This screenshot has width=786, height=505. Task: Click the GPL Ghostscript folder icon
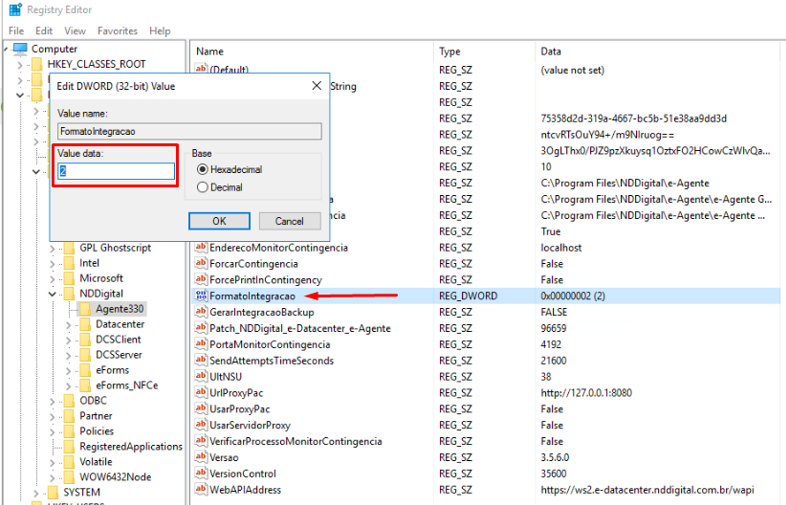(69, 247)
